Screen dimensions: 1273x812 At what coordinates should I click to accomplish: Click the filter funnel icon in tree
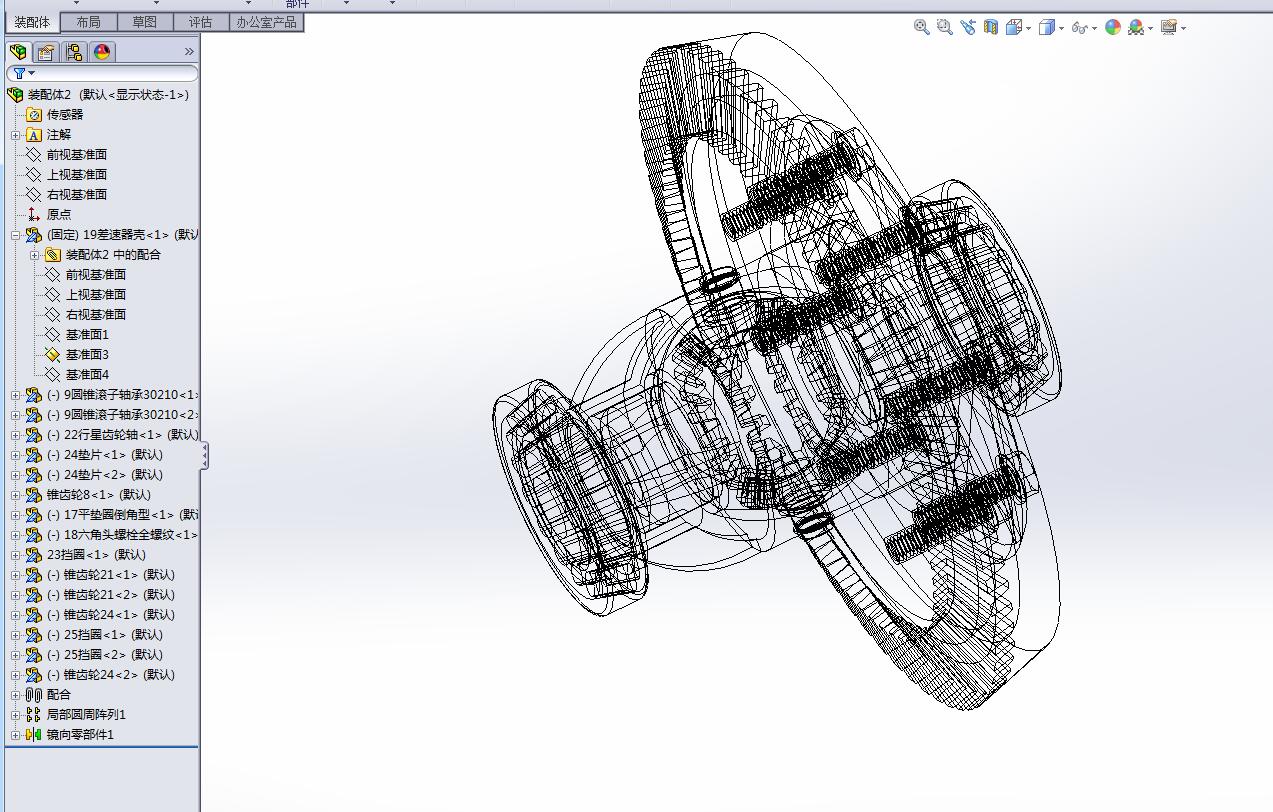tap(19, 73)
